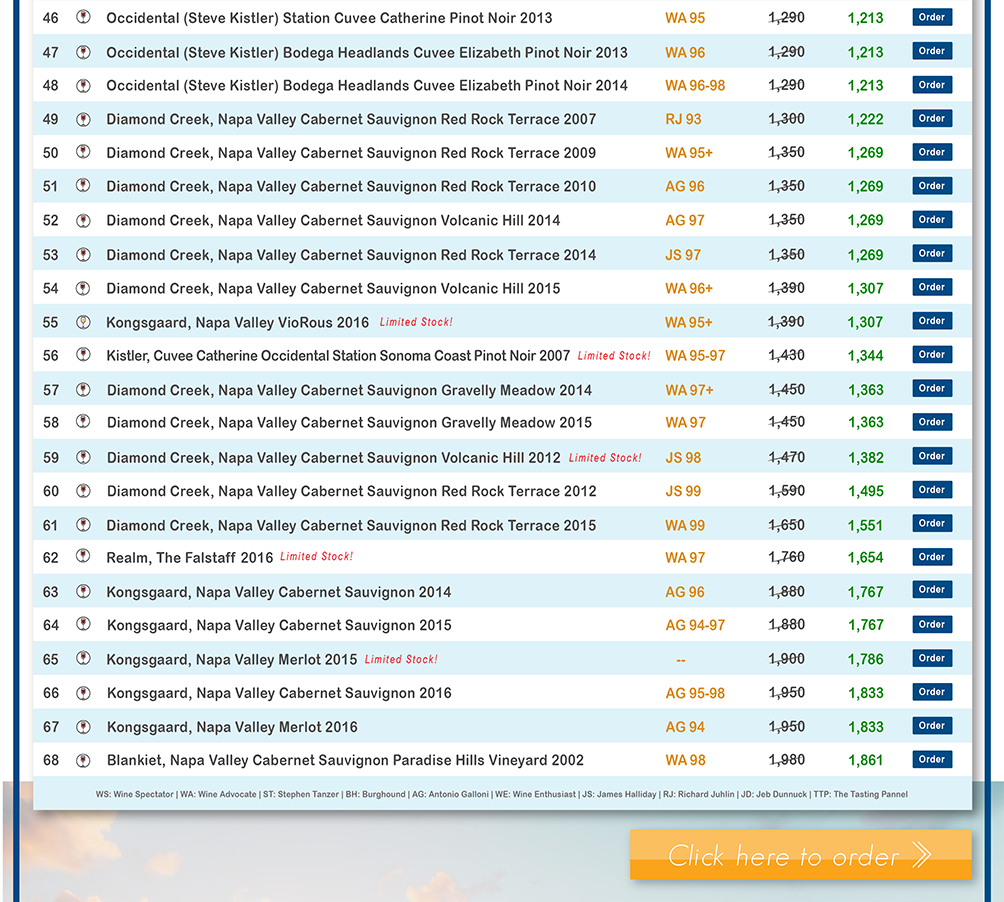Click the white wine icon in row 55
Screen dimensions: 1004x902
[x=83, y=322]
